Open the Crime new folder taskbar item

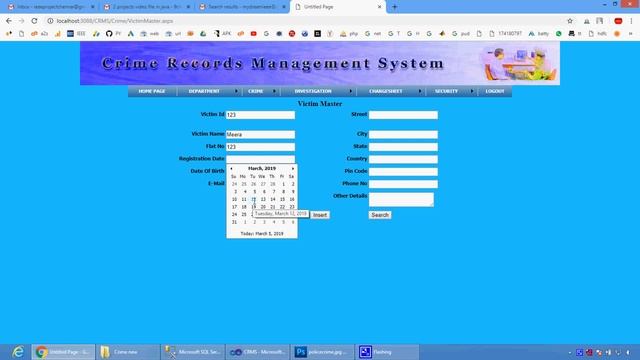pyautogui.click(x=128, y=352)
